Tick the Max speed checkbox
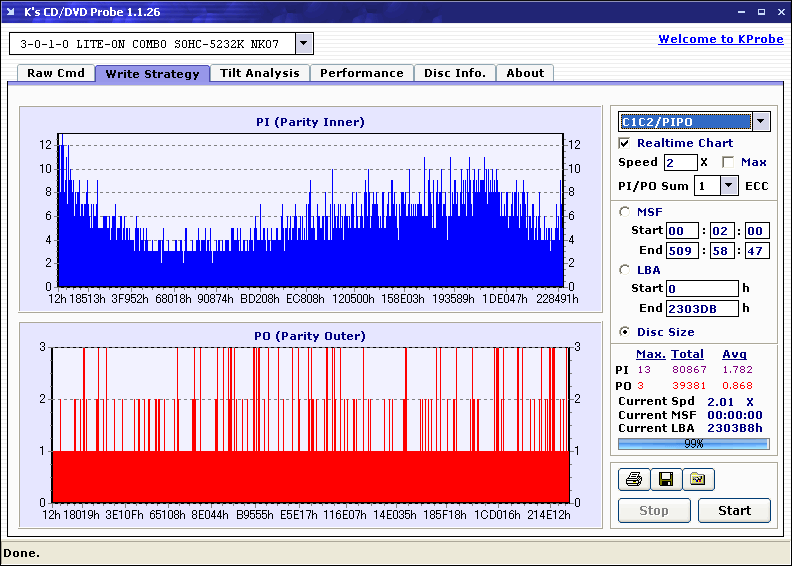792x566 pixels. click(728, 162)
